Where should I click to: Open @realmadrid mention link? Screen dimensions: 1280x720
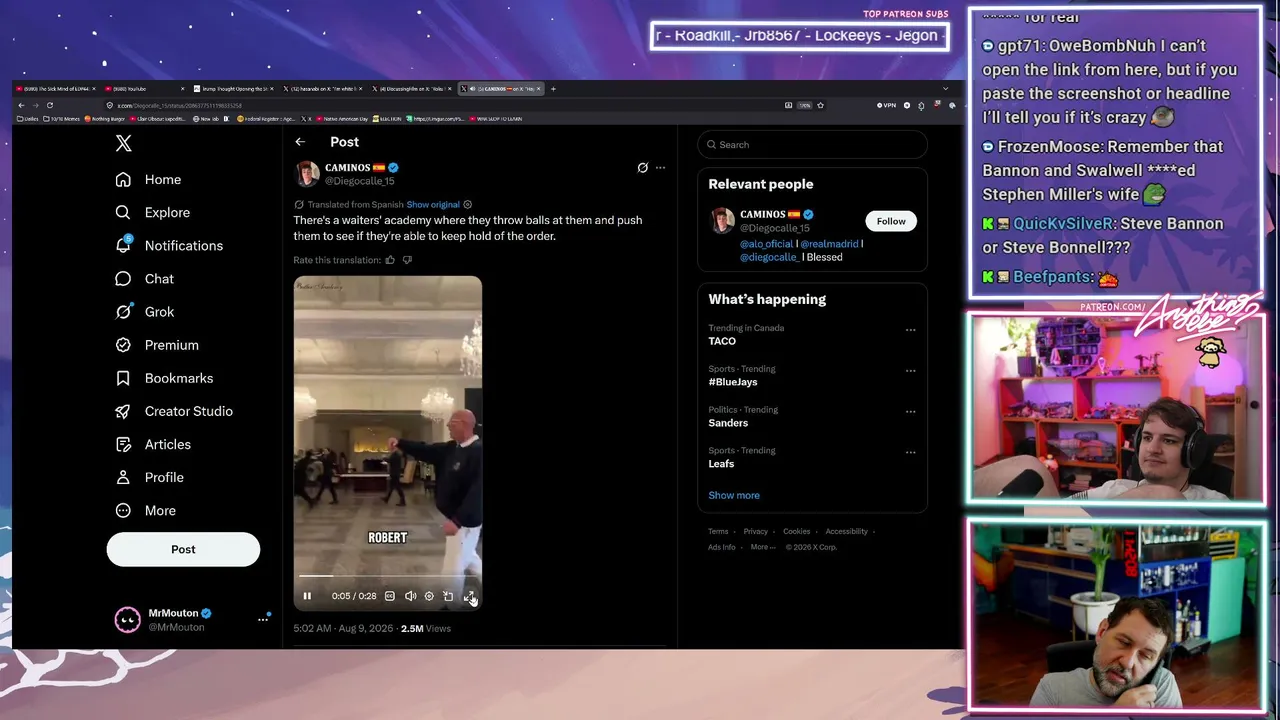coord(829,244)
